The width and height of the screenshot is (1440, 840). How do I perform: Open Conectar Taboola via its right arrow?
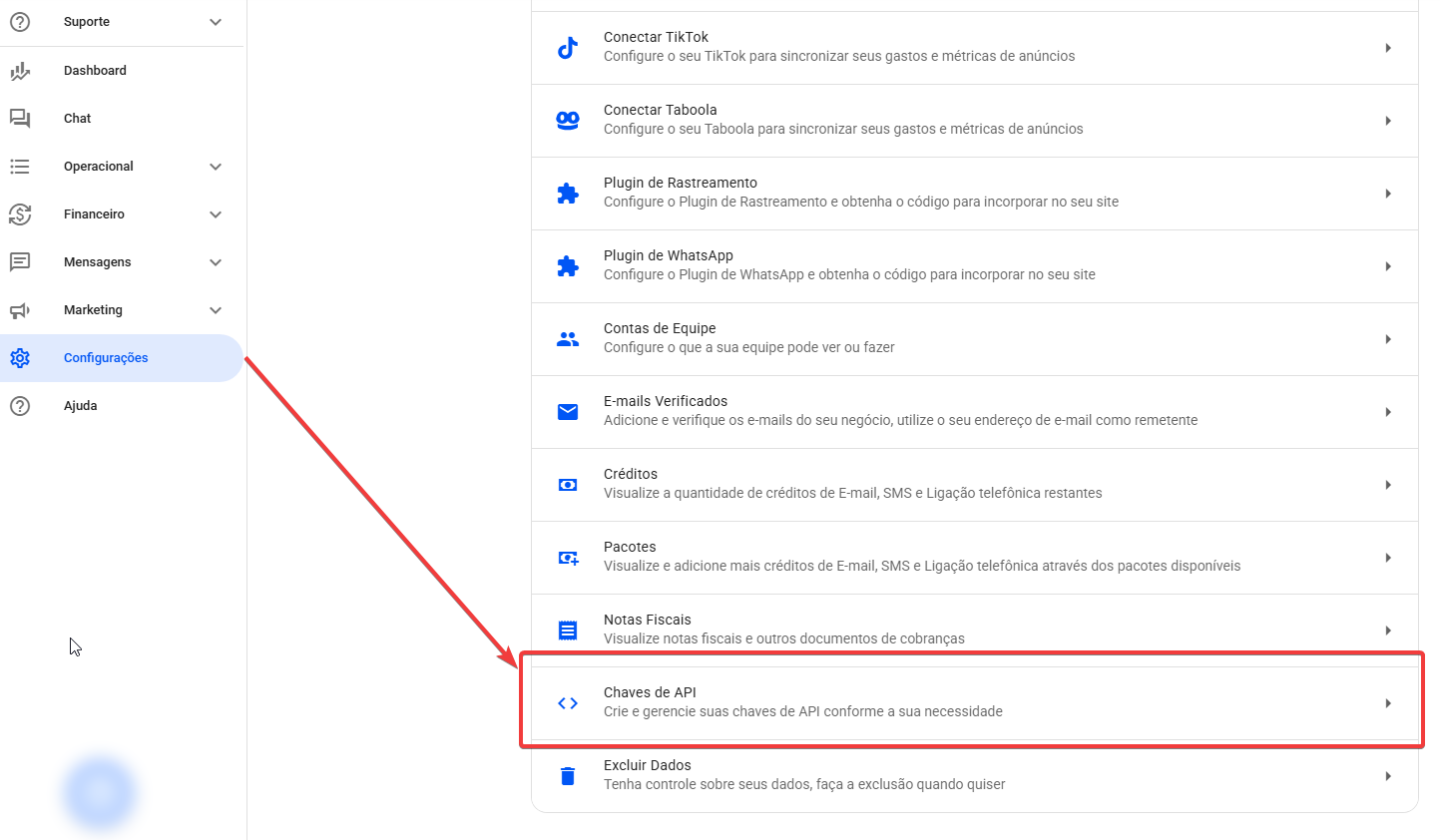click(1388, 121)
